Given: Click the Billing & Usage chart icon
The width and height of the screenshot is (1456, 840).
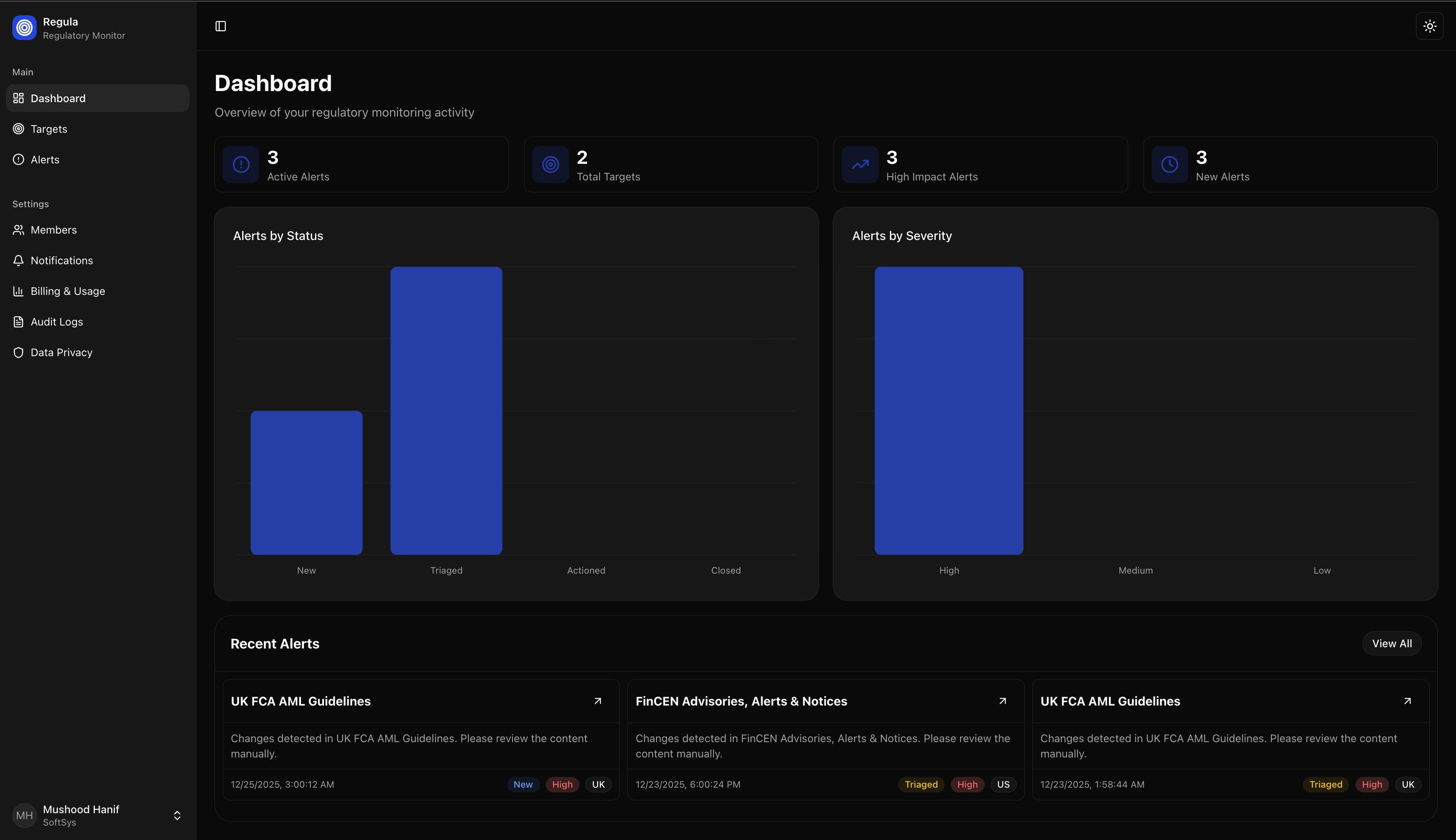Looking at the screenshot, I should click(18, 291).
